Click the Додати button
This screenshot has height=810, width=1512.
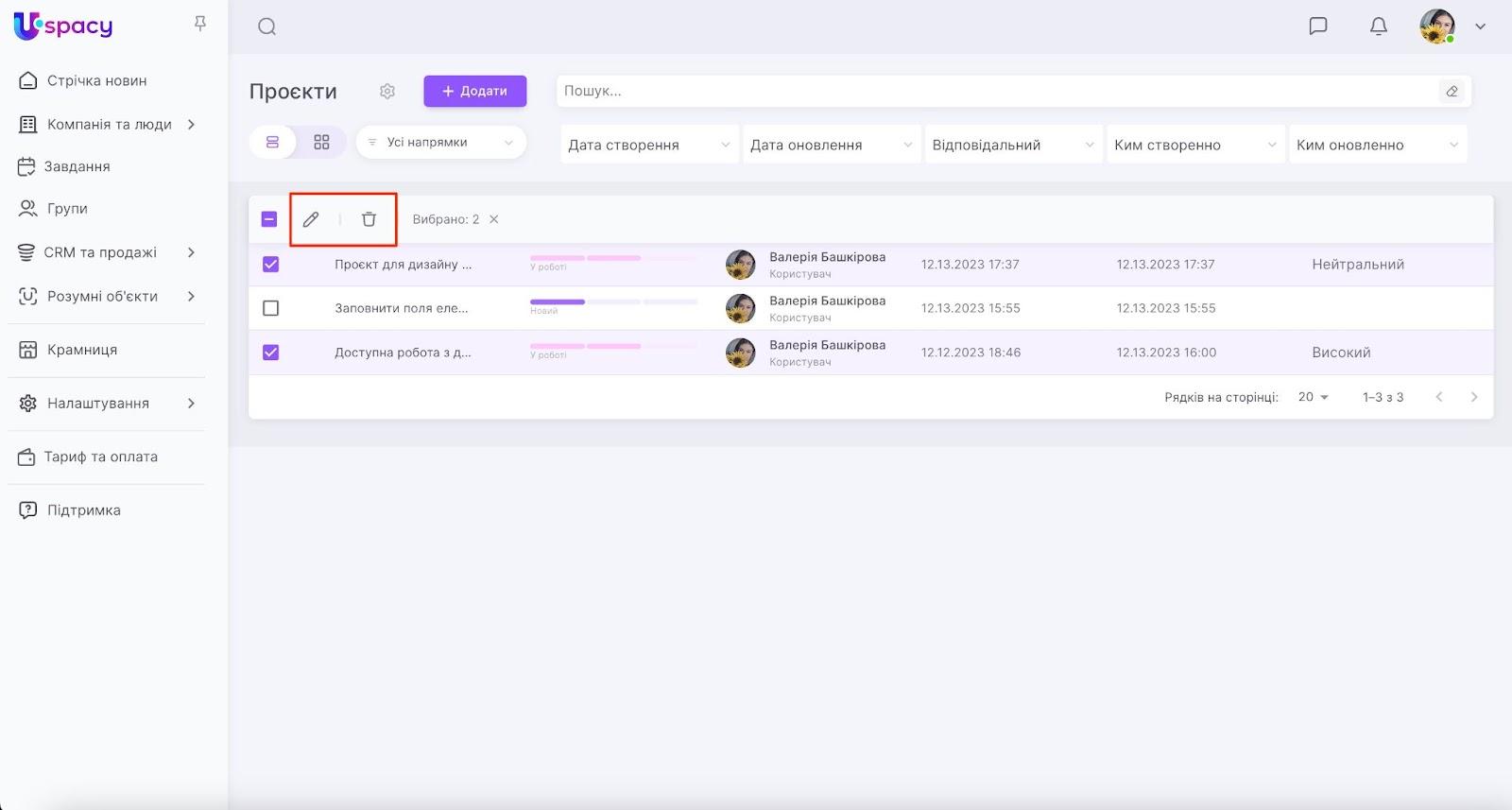474,92
